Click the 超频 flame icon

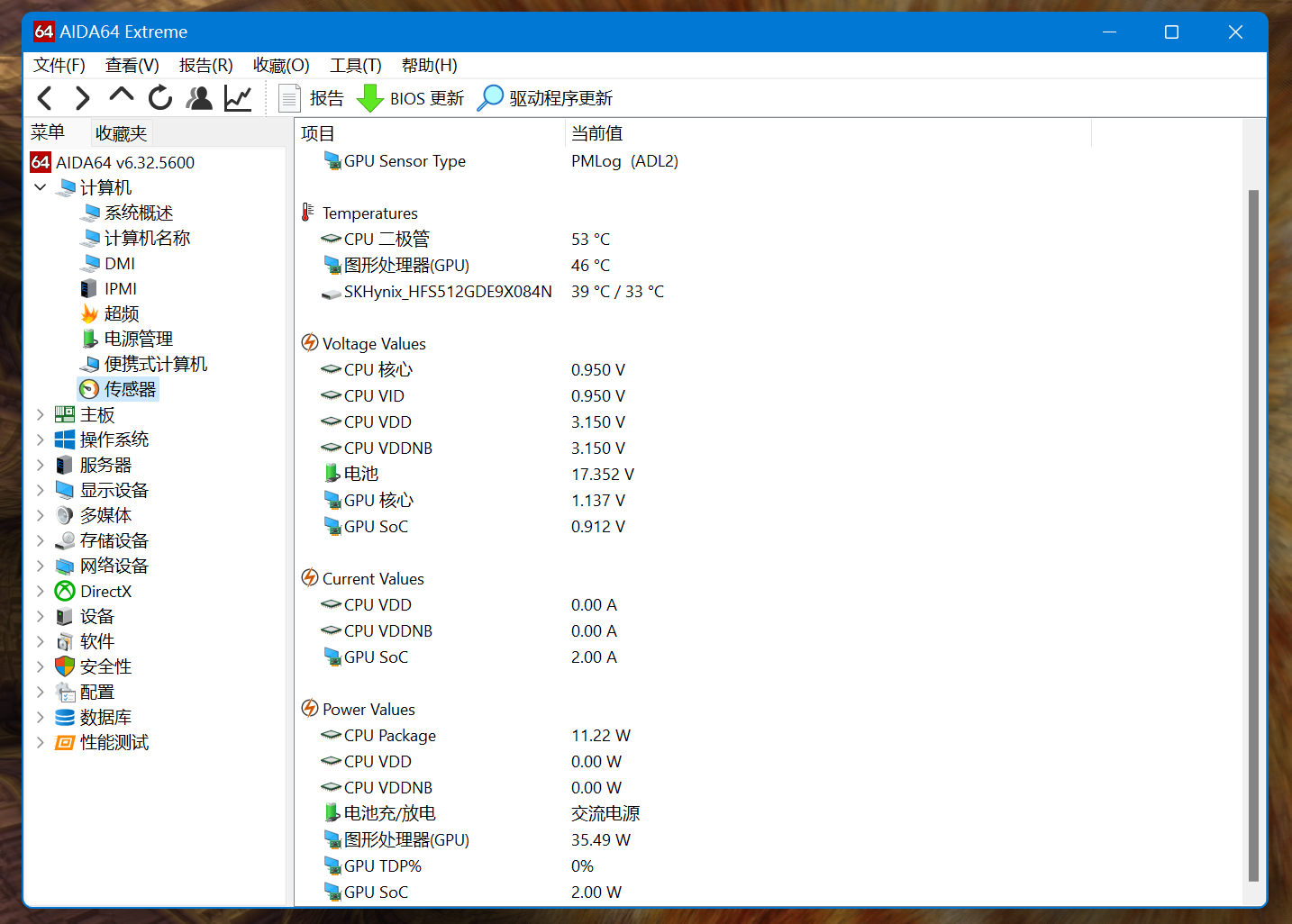[89, 313]
